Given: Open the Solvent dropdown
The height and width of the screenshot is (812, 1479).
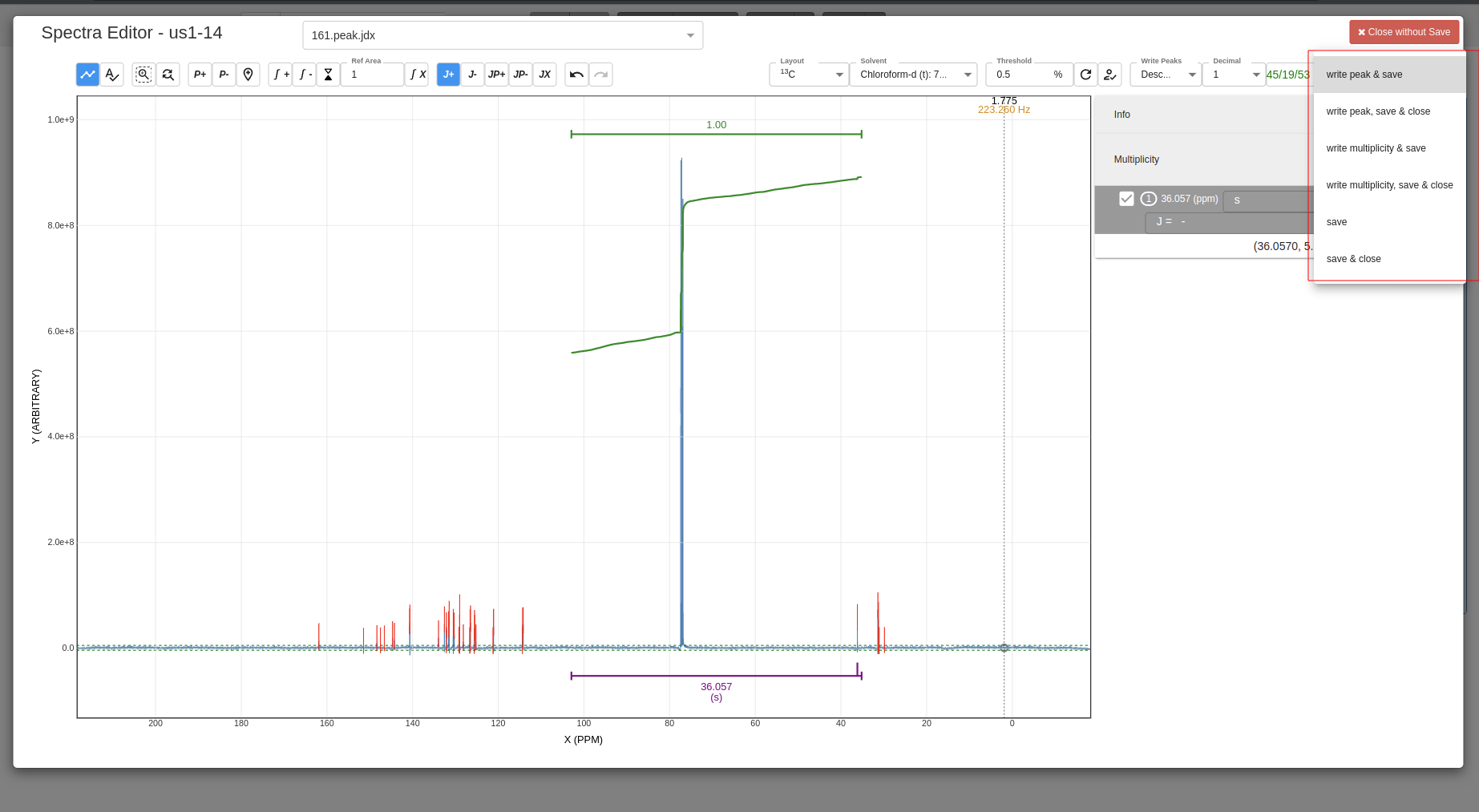Looking at the screenshot, I should (914, 74).
